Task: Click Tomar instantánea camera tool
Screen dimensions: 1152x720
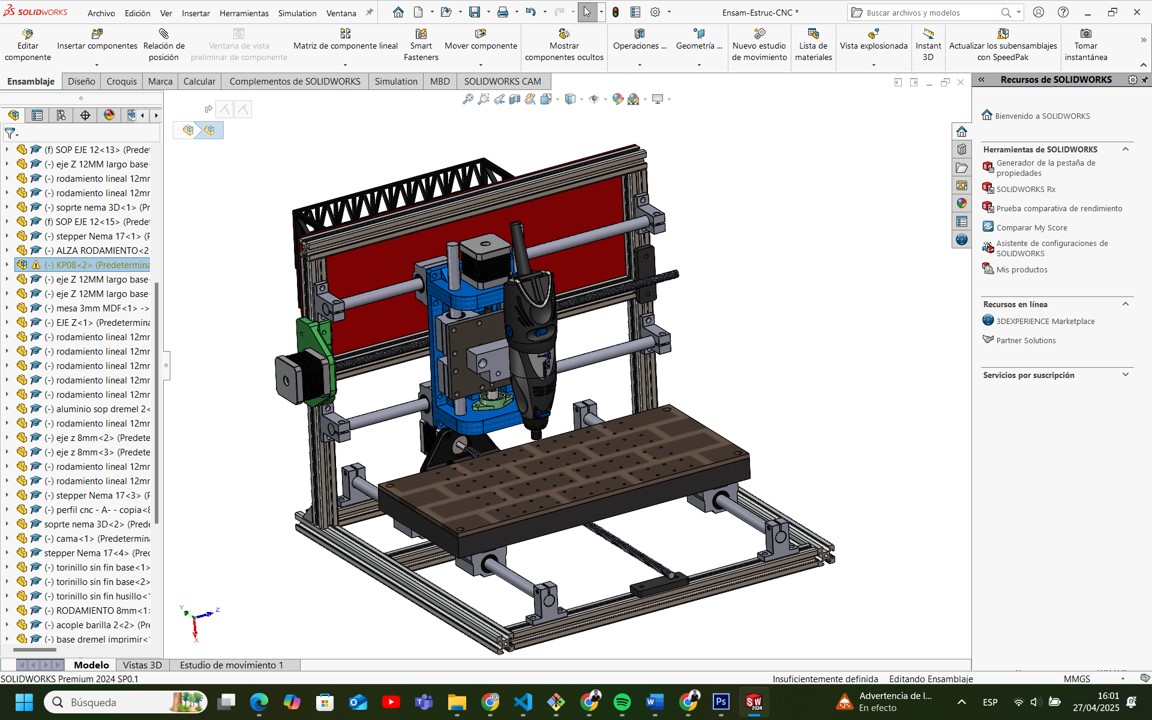Action: coord(1086,46)
